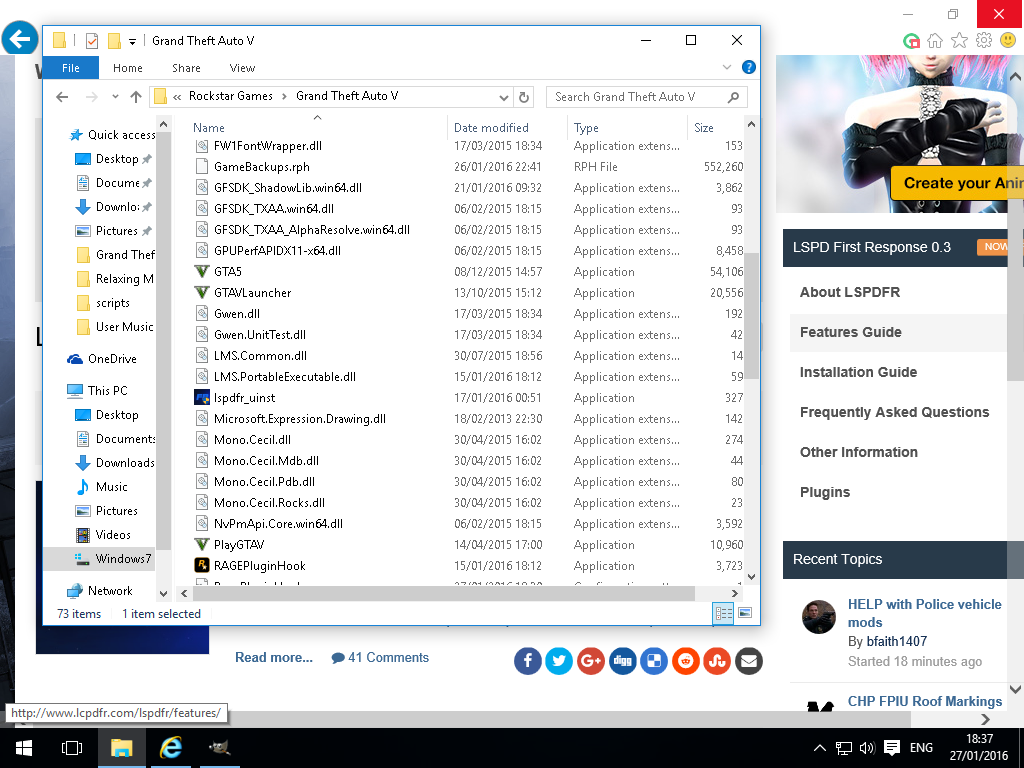
Task: Open the File ribbon tab
Action: [71, 68]
